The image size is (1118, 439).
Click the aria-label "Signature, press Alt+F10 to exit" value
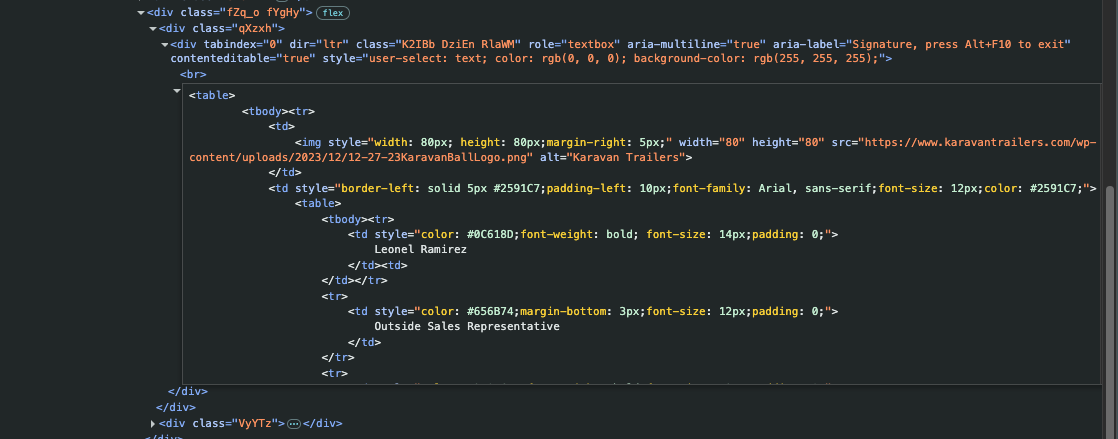click(x=958, y=44)
